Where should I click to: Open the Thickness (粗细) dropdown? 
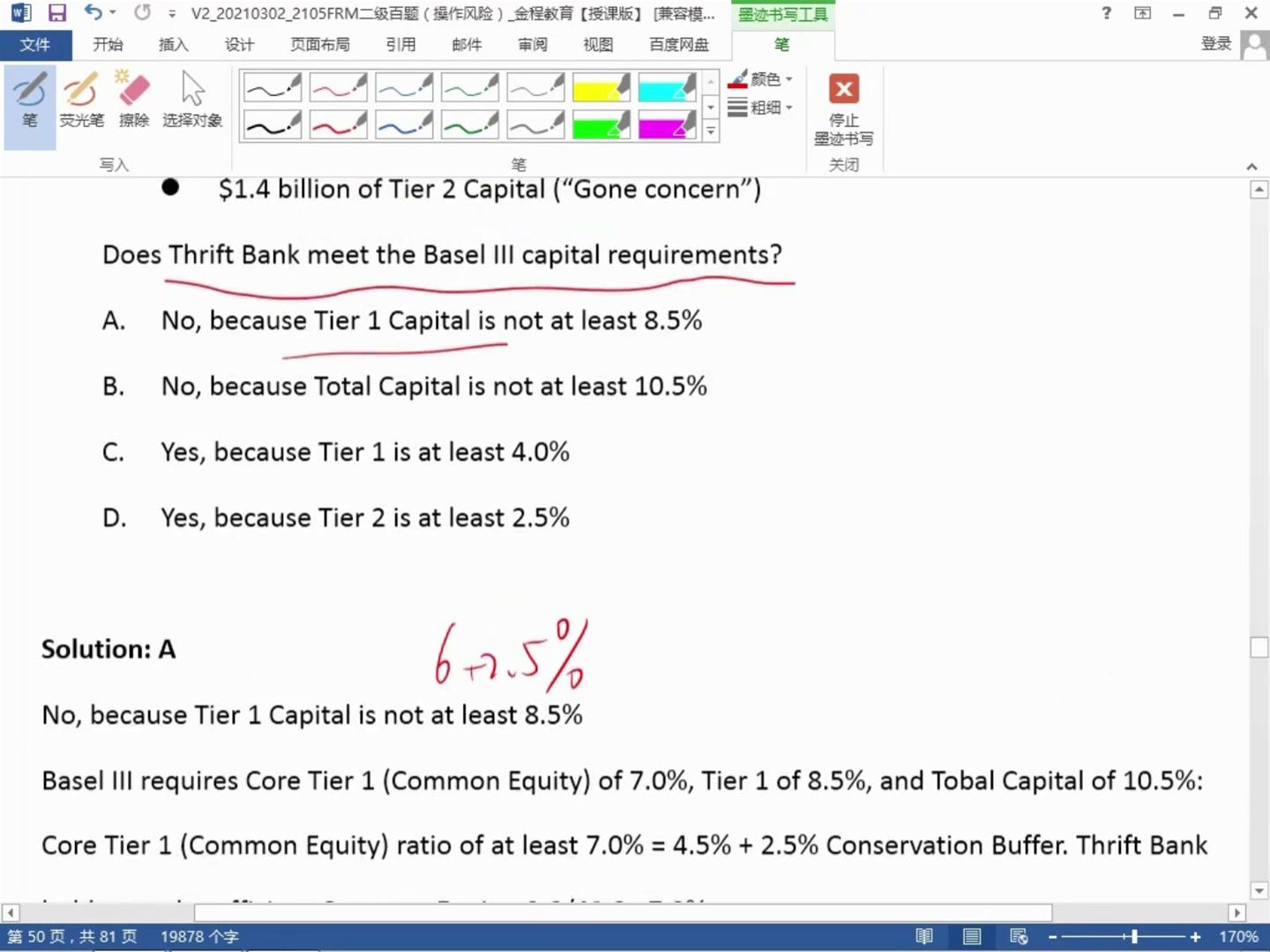(x=760, y=108)
